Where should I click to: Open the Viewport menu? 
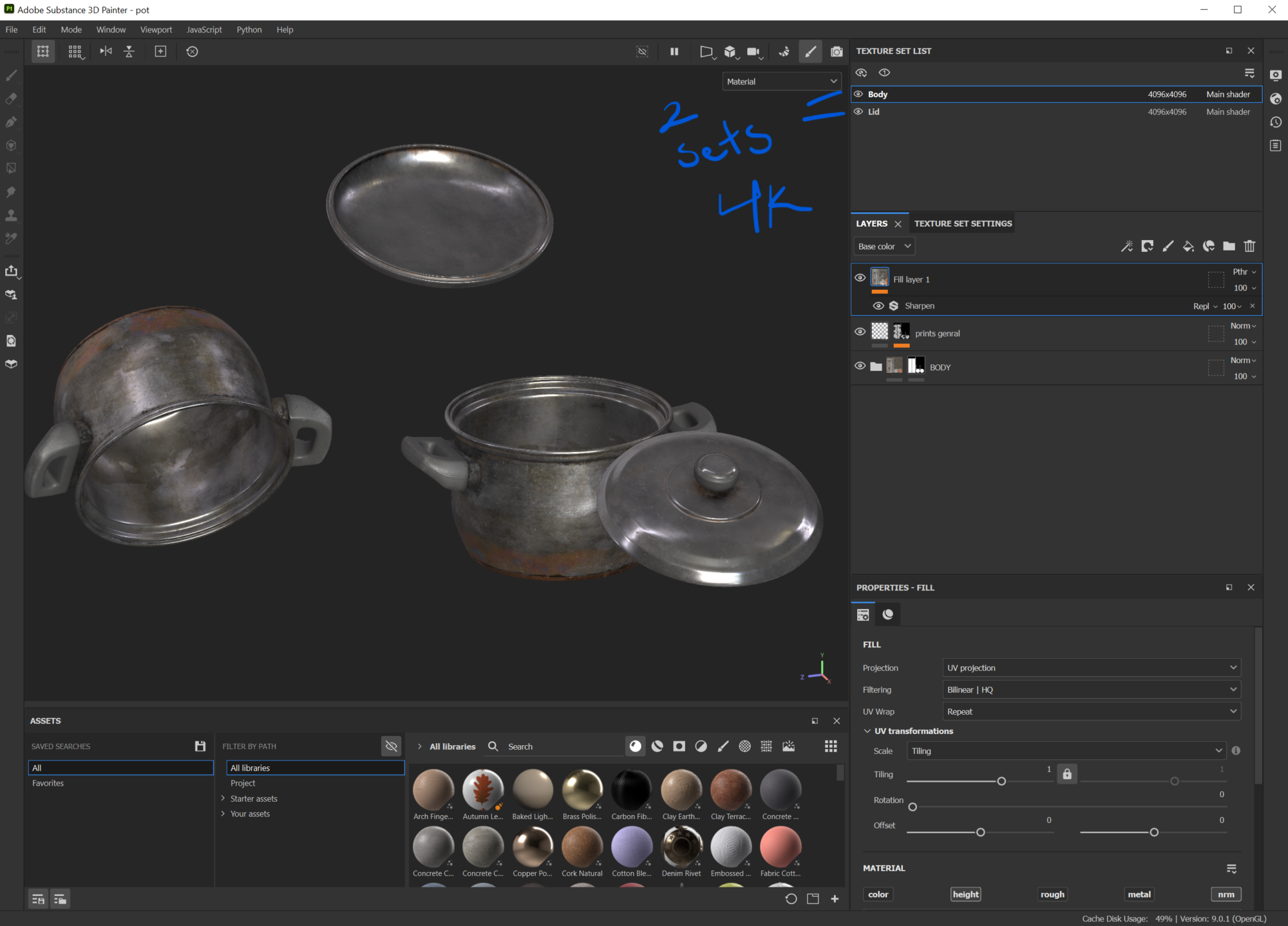156,30
